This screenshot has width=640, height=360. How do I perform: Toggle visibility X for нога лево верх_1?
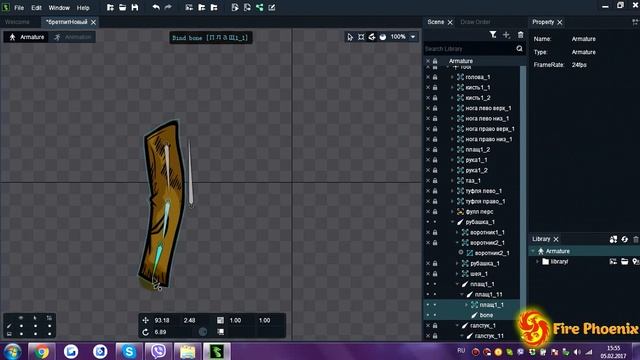(428, 108)
